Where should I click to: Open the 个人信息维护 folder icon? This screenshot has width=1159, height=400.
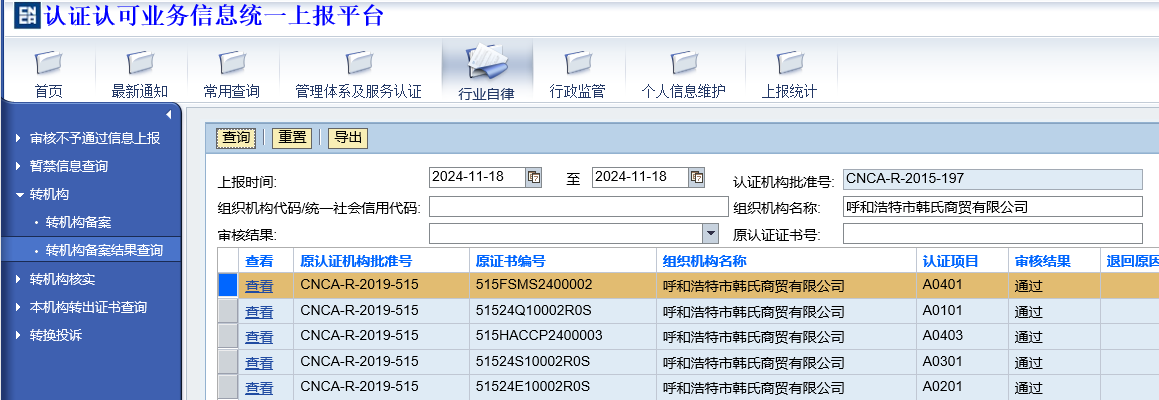[684, 62]
